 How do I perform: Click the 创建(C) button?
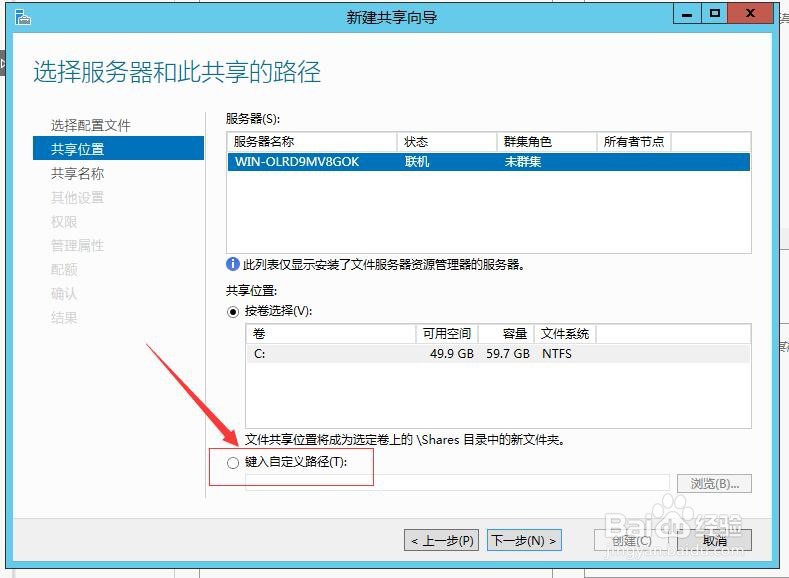[632, 541]
